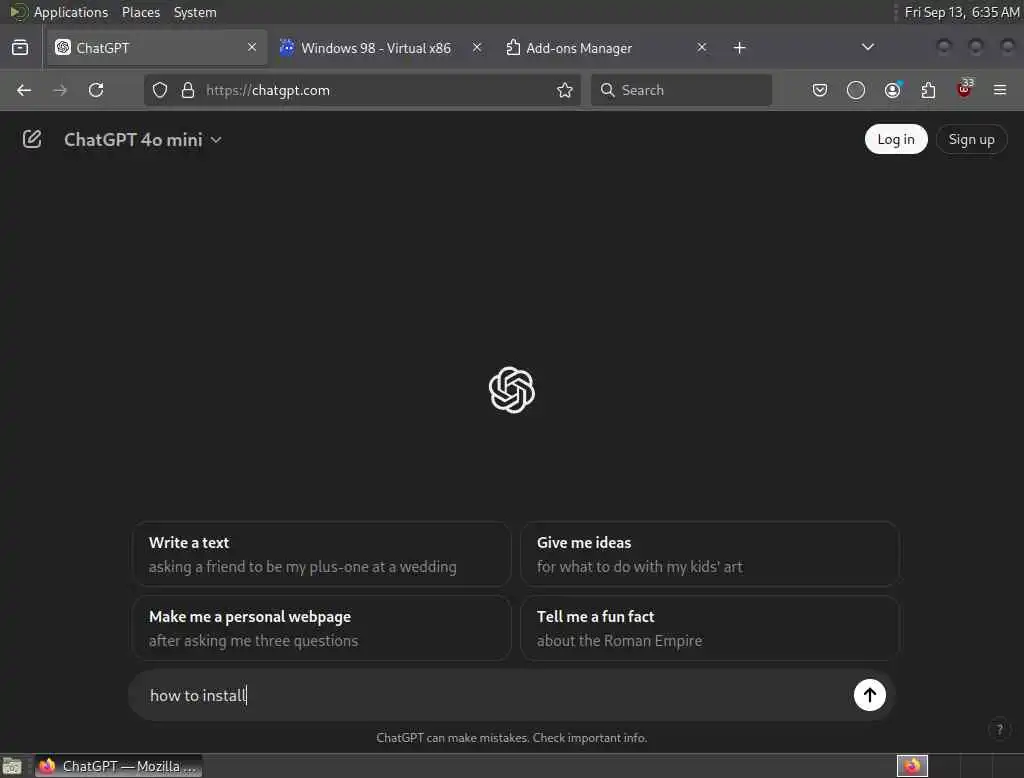1024x778 pixels.
Task: Click the new chat compose icon
Action: tap(32, 139)
